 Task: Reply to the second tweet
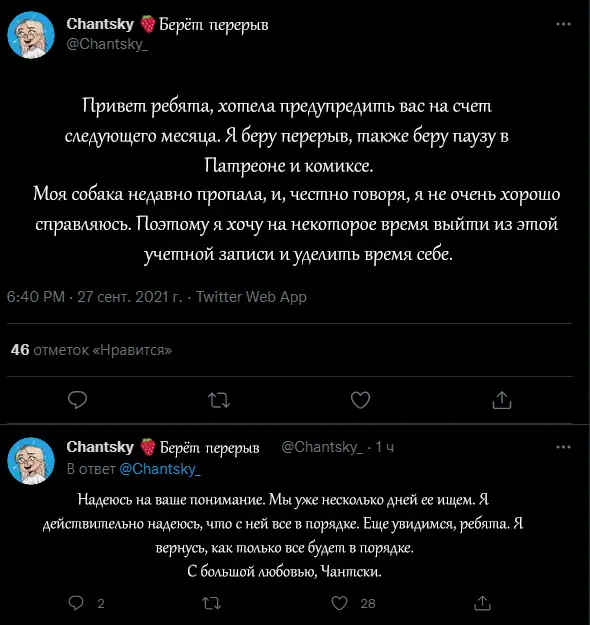[76, 603]
